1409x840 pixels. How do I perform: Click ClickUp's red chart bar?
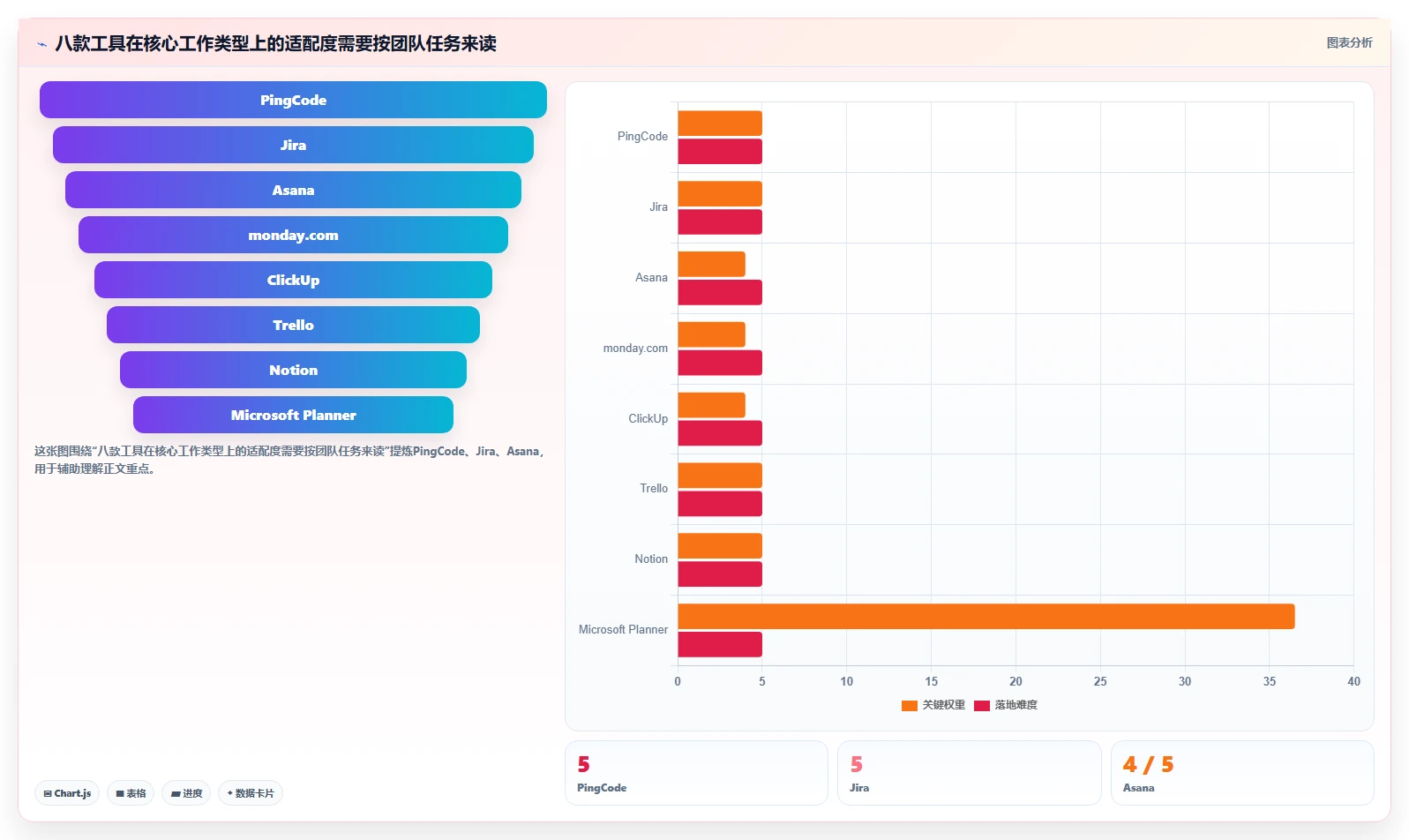(720, 433)
